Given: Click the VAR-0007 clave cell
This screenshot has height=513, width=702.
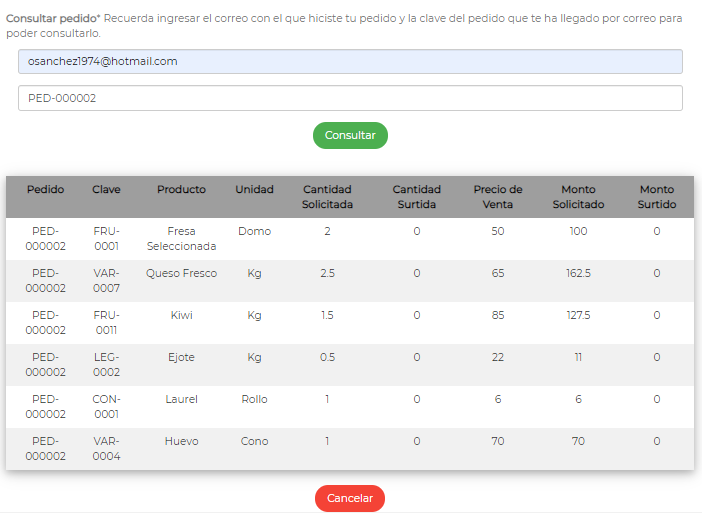Looking at the screenshot, I should tap(106, 281).
